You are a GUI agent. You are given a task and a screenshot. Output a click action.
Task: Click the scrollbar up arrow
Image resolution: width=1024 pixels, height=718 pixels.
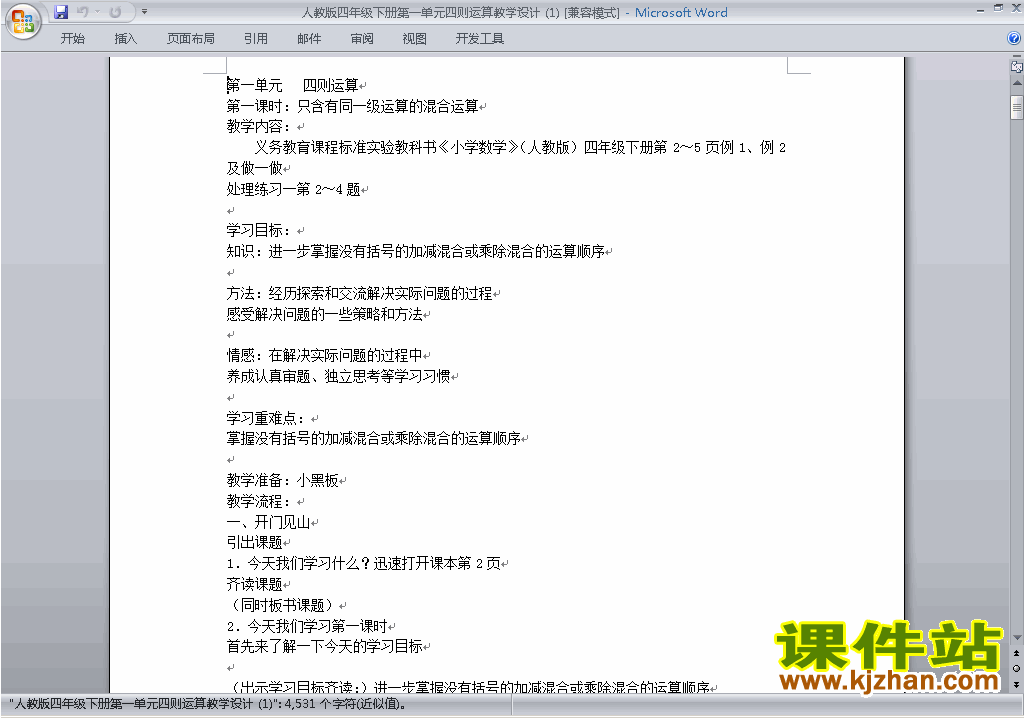click(1017, 83)
